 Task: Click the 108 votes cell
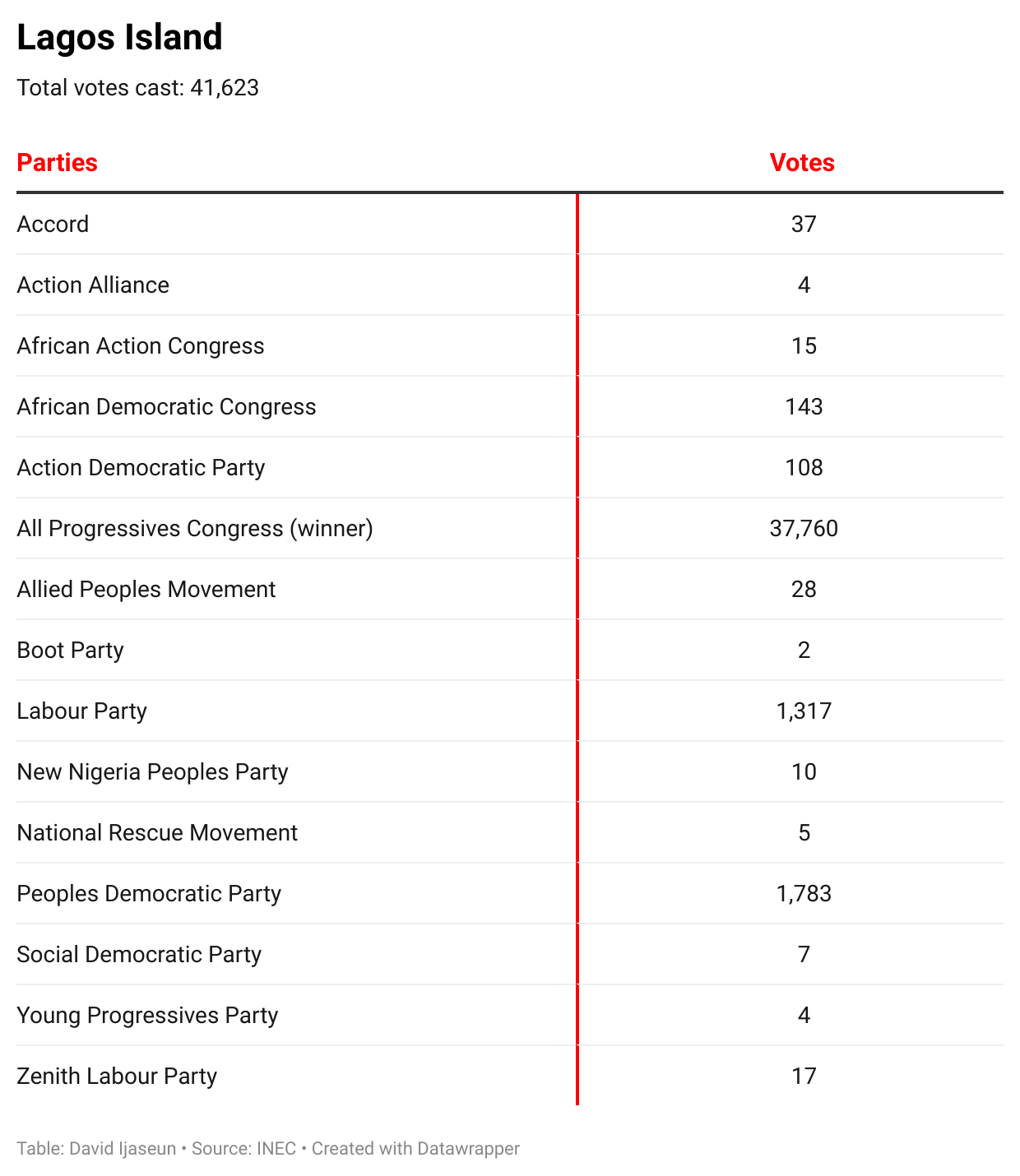tap(804, 468)
